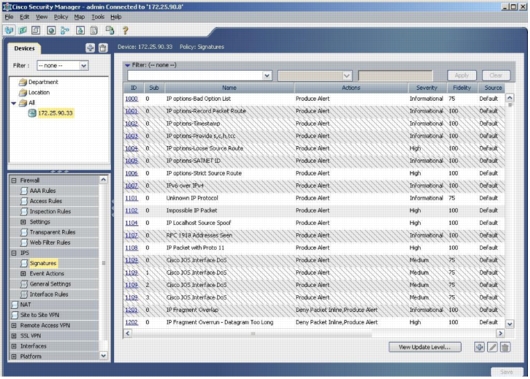Image resolution: width=530 pixels, height=379 pixels.
Task: Click the Apply filter button
Action: pyautogui.click(x=462, y=75)
